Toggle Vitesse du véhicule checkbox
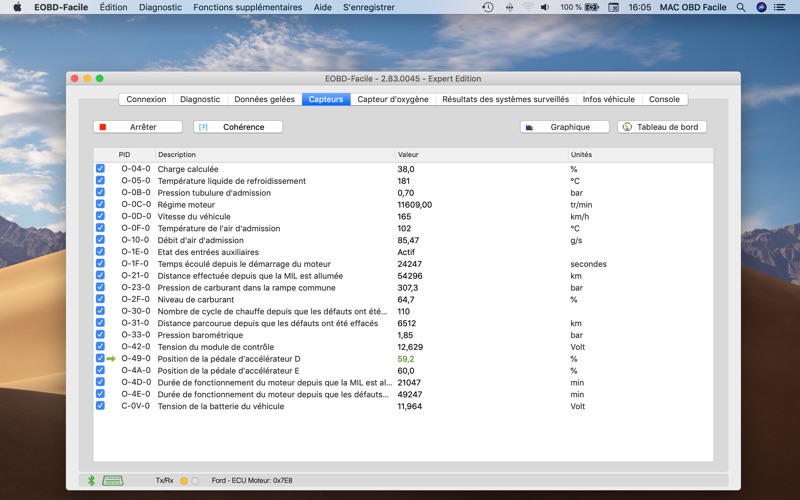Image resolution: width=800 pixels, height=500 pixels. [x=100, y=216]
